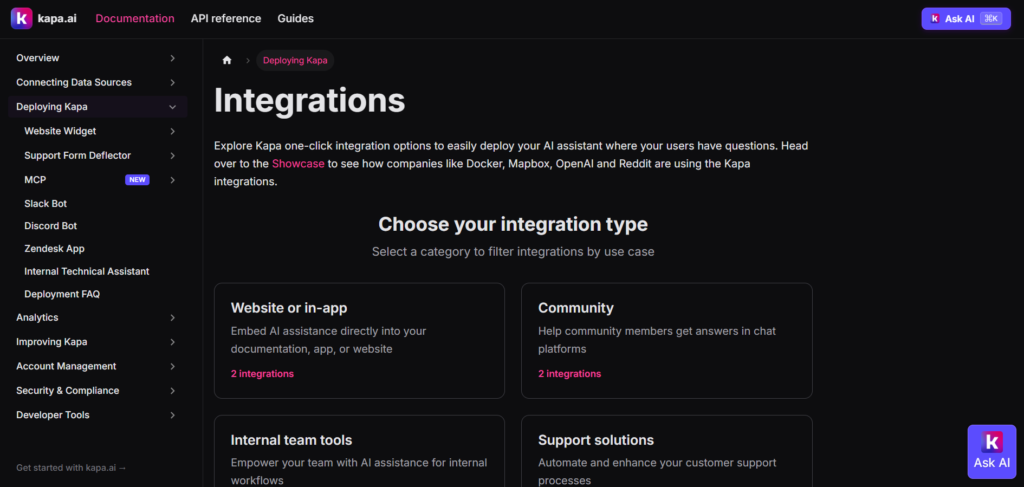
Task: Expand the Analytics section chevron
Action: pyautogui.click(x=172, y=317)
